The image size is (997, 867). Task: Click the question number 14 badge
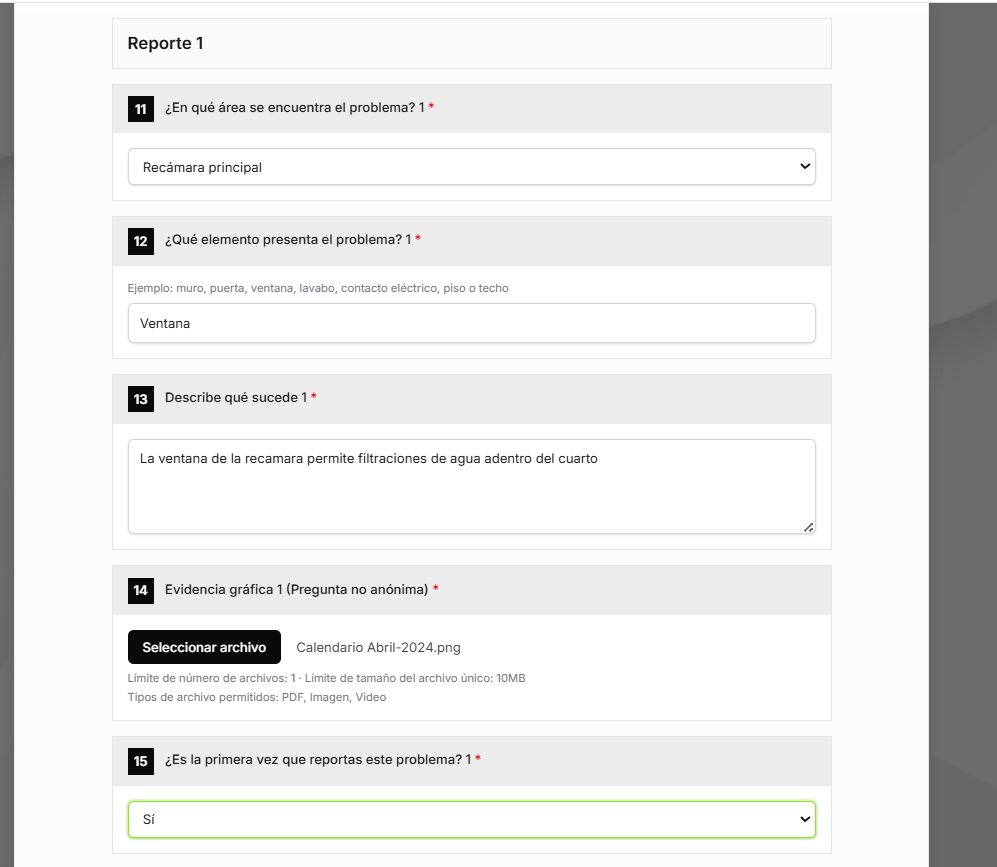coord(141,591)
